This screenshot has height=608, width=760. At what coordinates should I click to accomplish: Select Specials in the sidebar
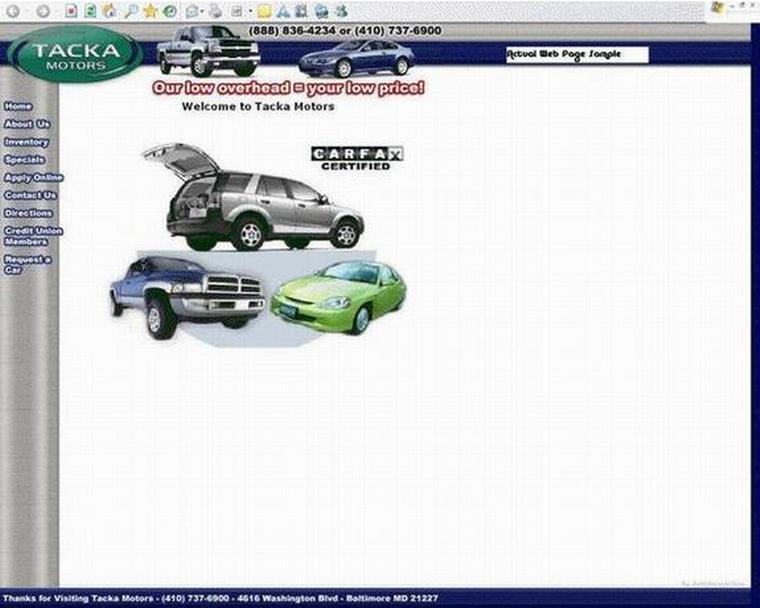24,159
